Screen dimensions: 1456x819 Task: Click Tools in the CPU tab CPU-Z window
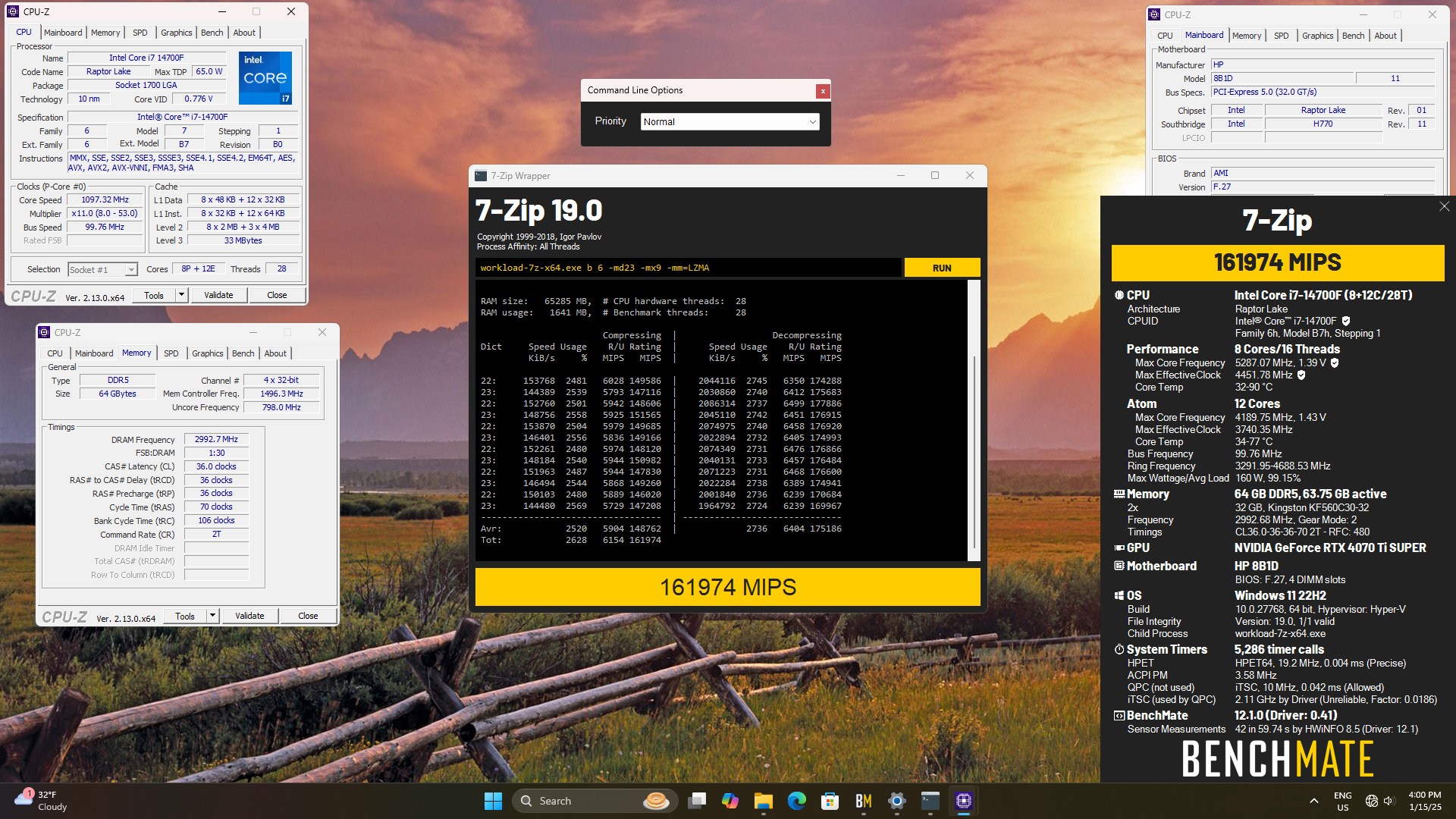(x=154, y=295)
